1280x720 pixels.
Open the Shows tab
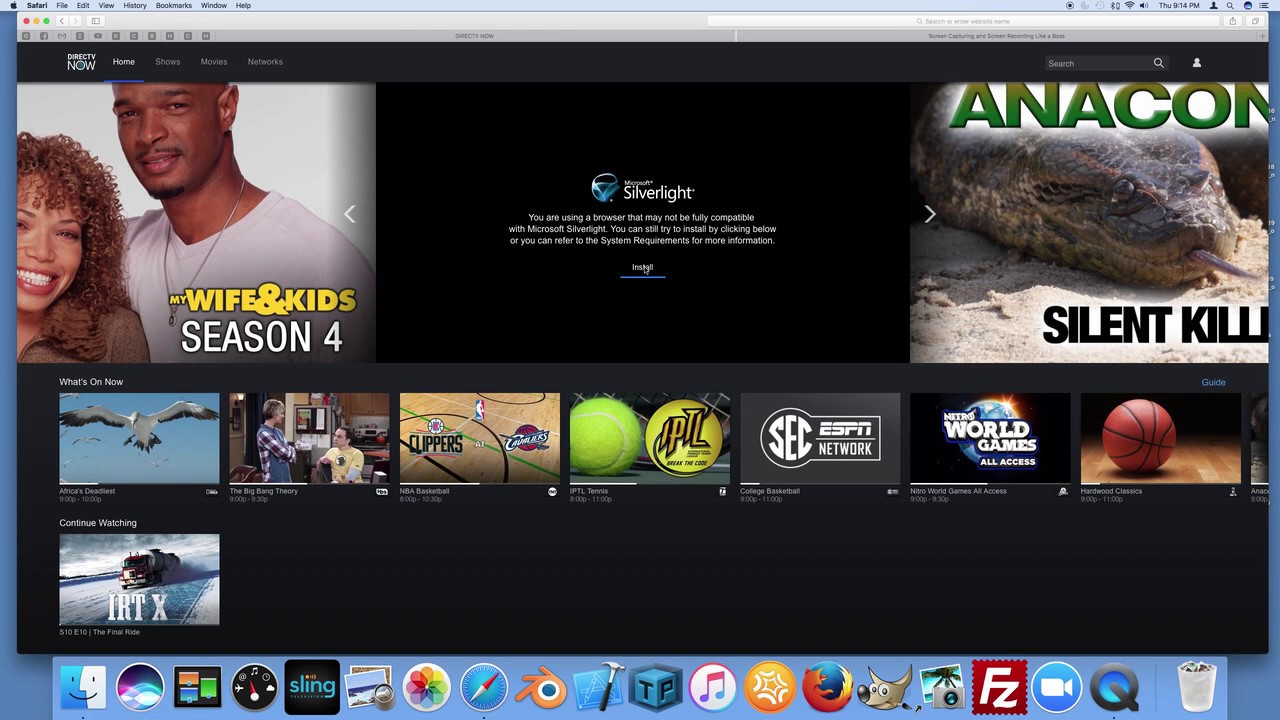168,62
